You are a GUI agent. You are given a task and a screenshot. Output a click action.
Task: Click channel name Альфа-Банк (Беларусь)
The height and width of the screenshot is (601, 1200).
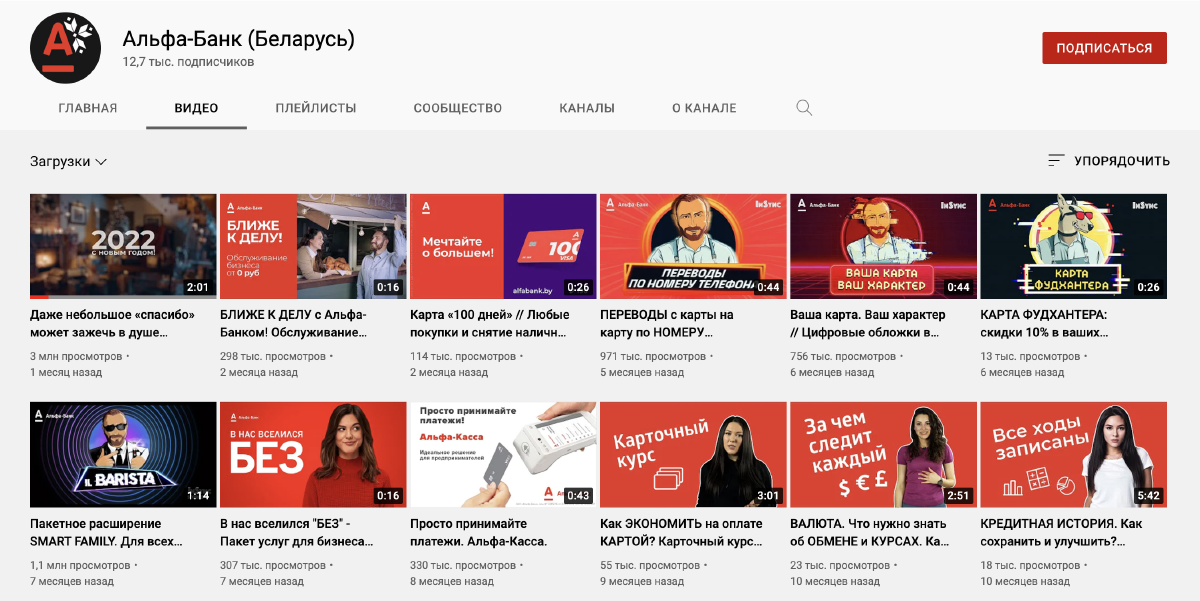pos(239,40)
